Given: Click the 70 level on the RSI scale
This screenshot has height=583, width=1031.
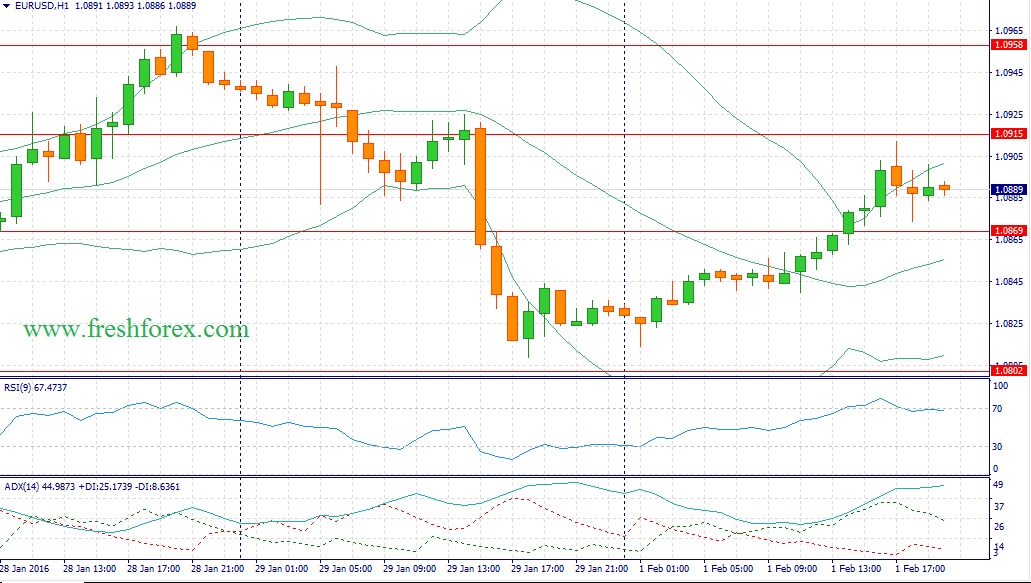Looking at the screenshot, I should click(997, 409).
